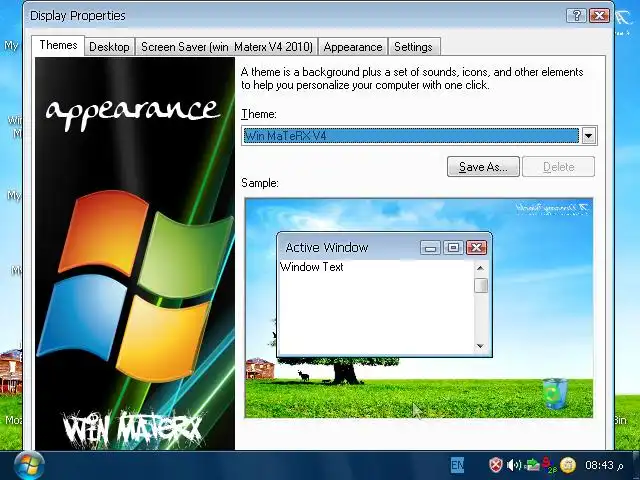640x480 pixels.
Task: Click the sample Active Window minimize button
Action: click(x=430, y=247)
